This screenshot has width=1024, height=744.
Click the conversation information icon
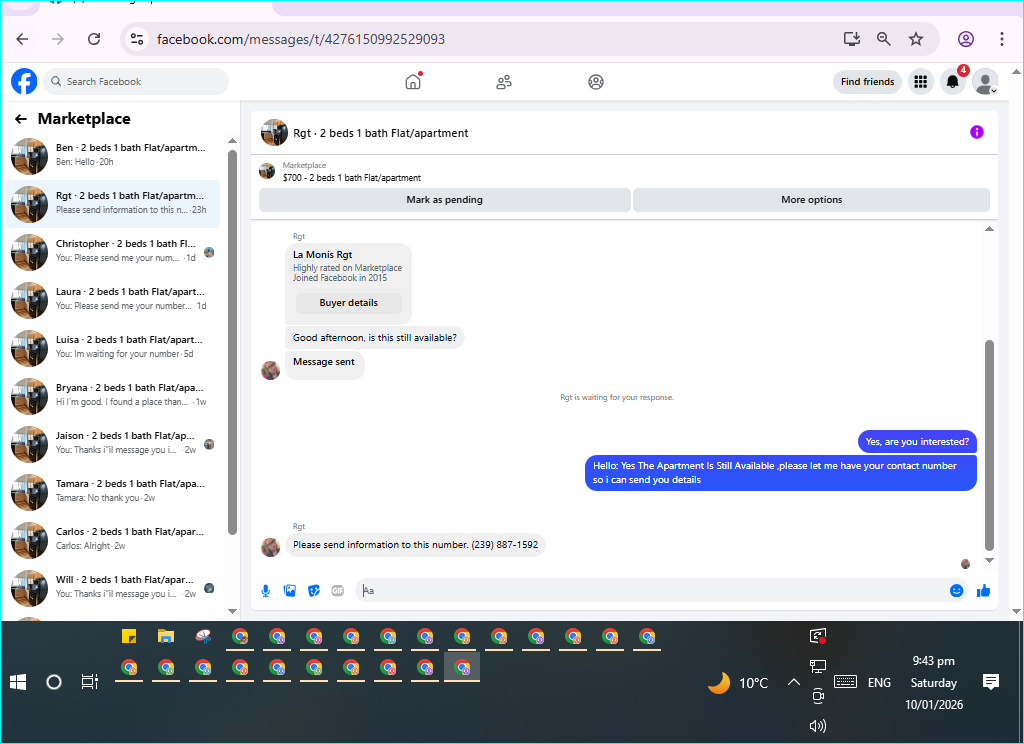coord(976,132)
